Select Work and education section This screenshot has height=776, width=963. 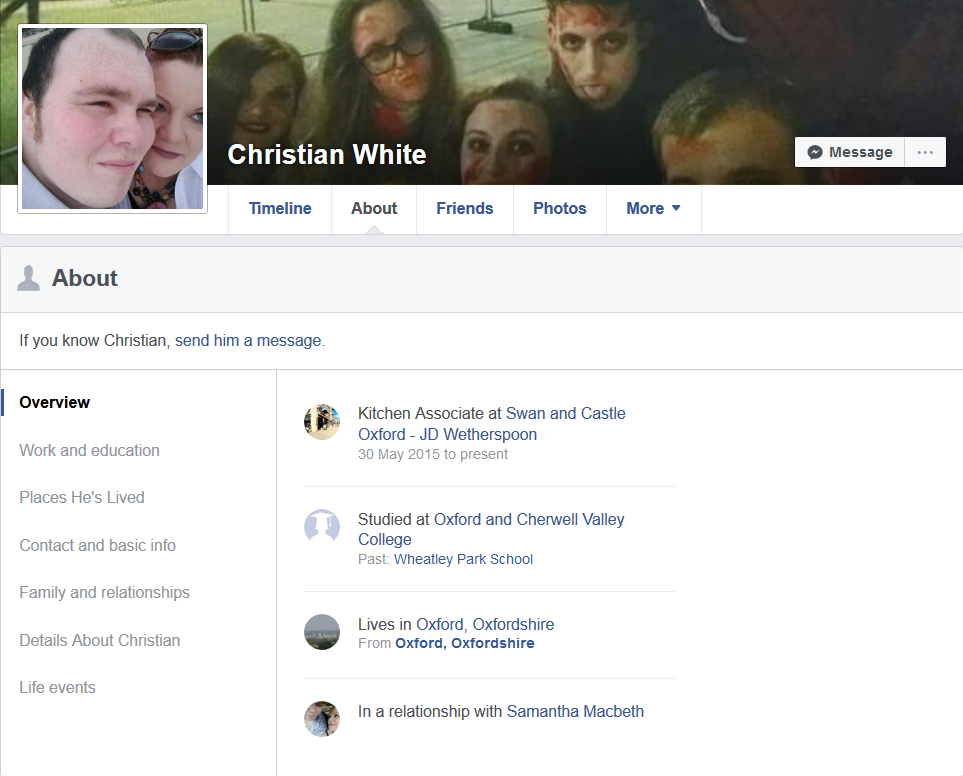[90, 450]
